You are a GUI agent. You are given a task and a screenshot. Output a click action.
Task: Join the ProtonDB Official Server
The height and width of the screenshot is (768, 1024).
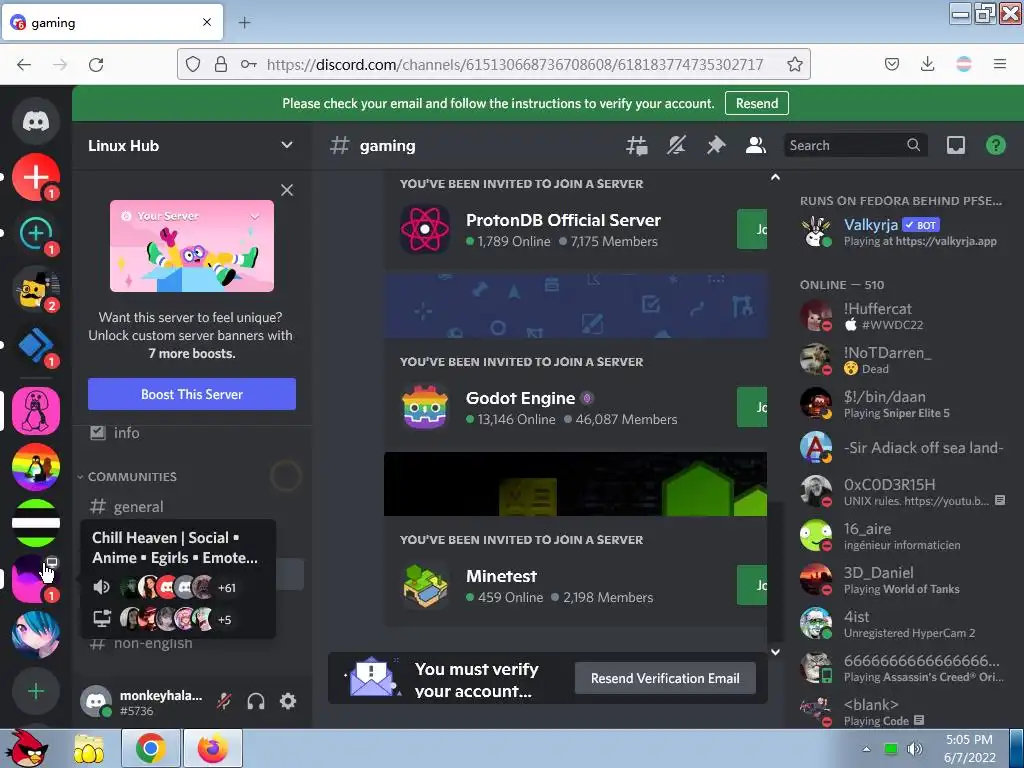click(x=752, y=229)
